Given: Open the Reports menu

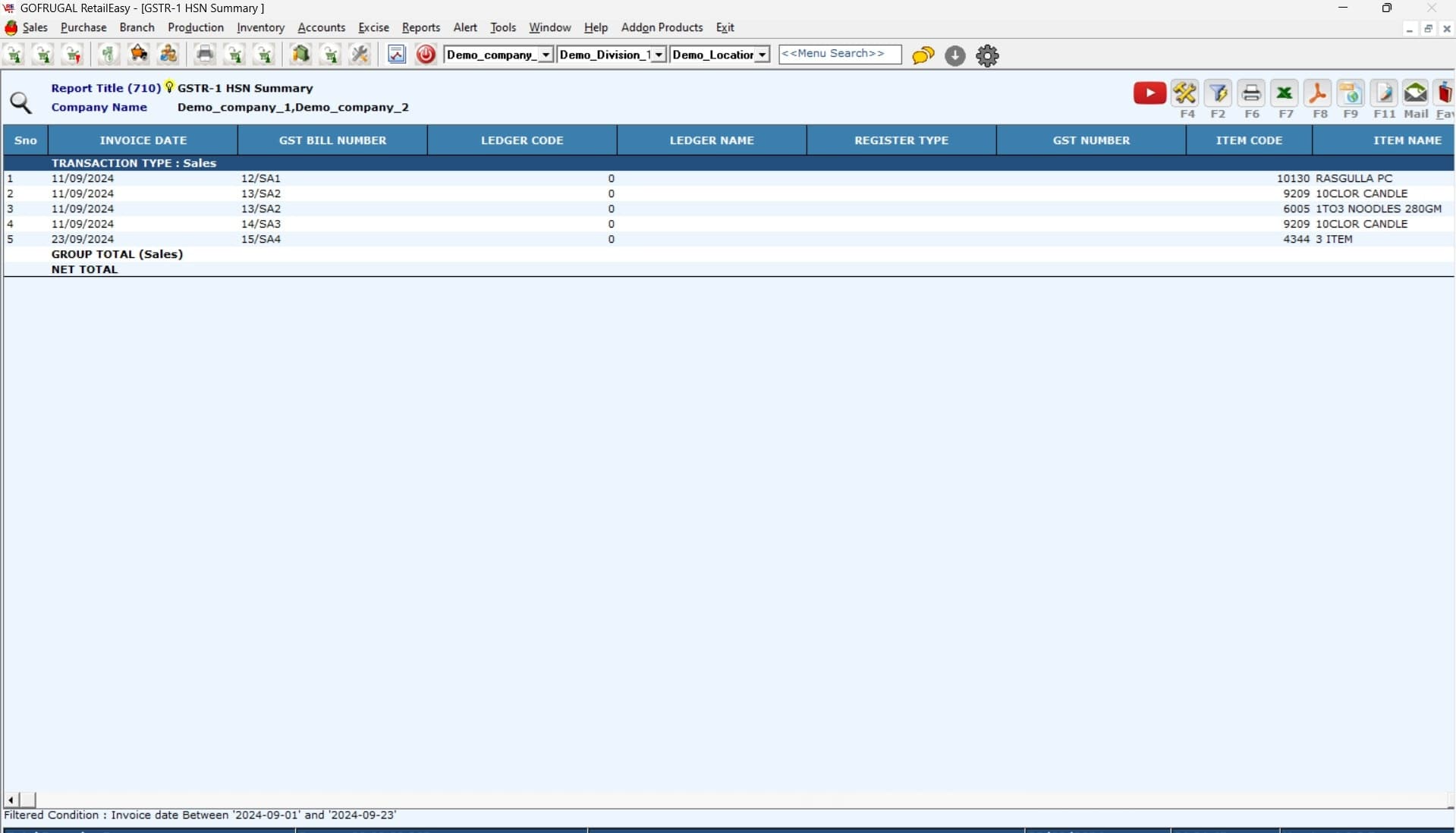Looking at the screenshot, I should pyautogui.click(x=421, y=27).
